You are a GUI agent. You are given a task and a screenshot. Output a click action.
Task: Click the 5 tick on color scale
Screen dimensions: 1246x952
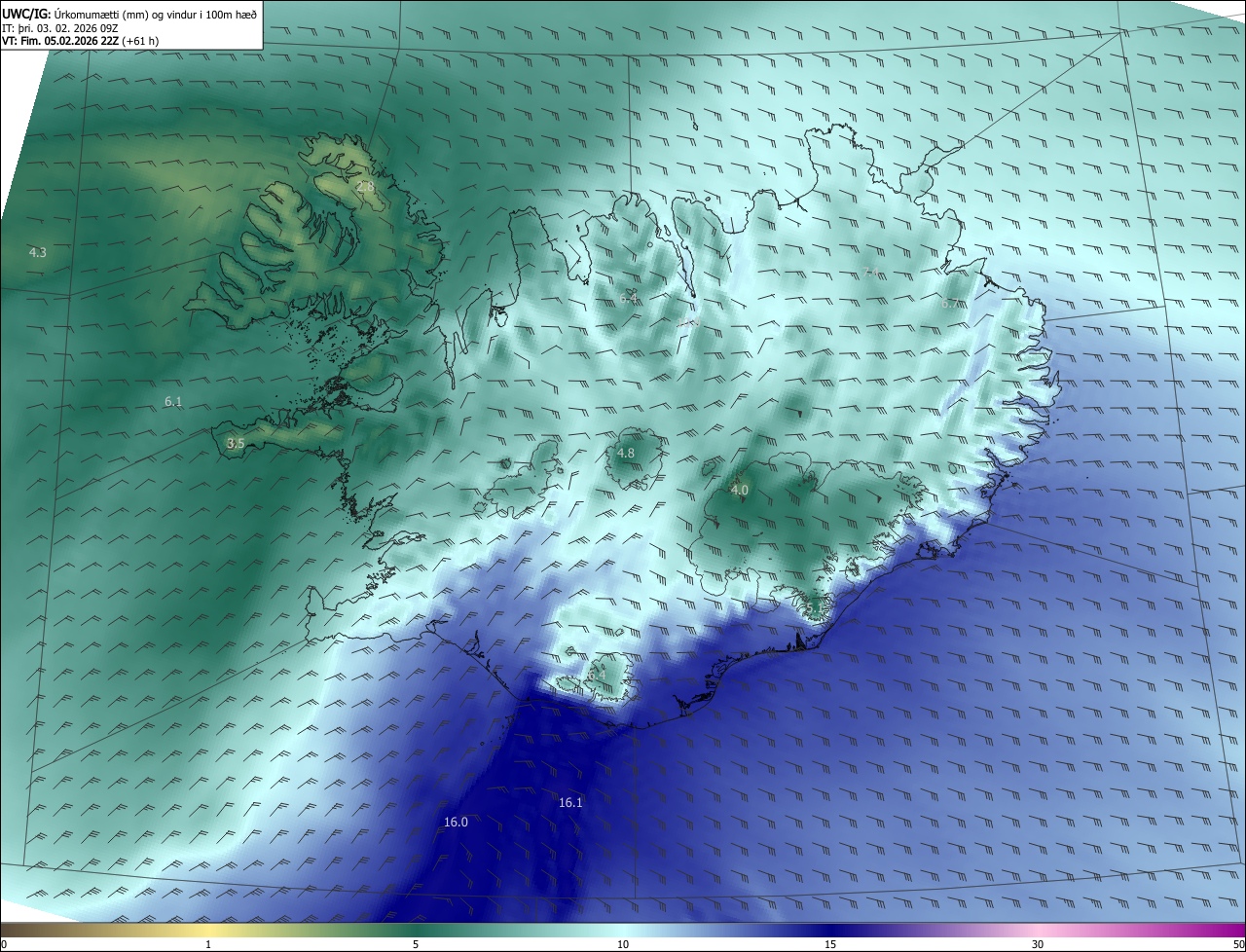click(x=416, y=944)
